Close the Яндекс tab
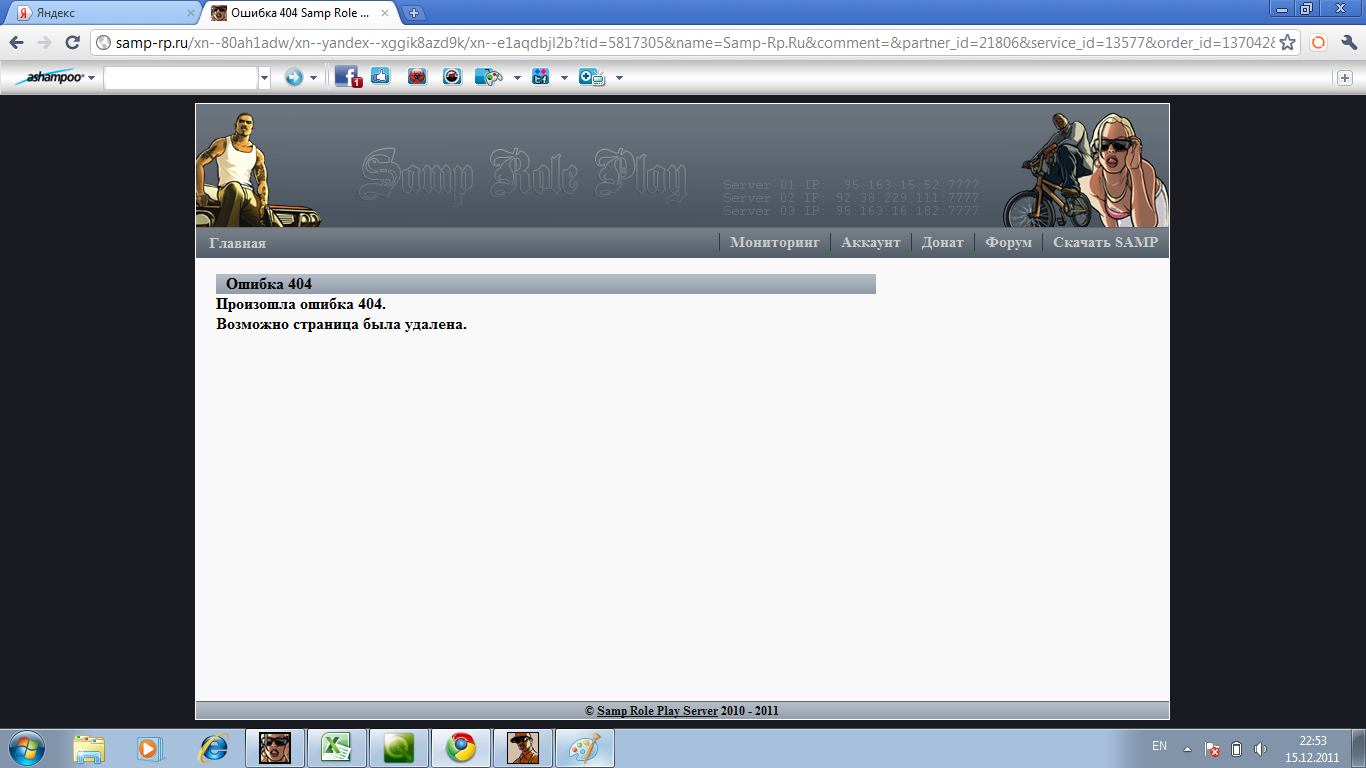 tap(191, 13)
